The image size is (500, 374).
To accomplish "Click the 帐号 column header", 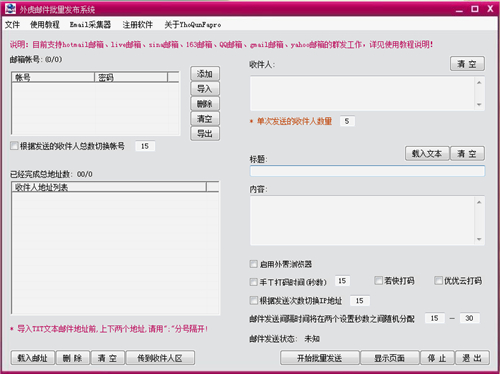I will pyautogui.click(x=53, y=77).
